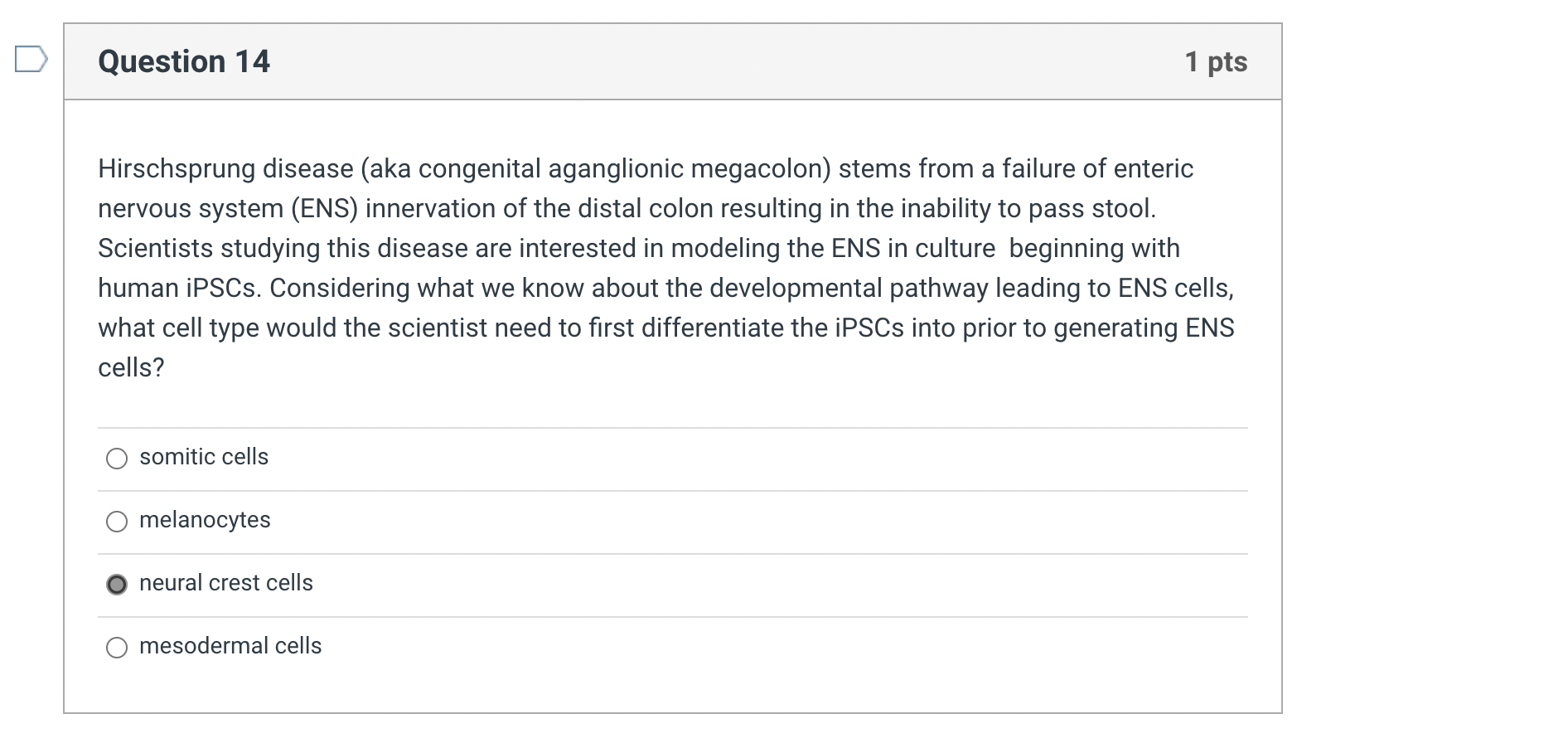The image size is (1568, 743).
Task: Click the '1 pts' points label
Action: [x=1216, y=61]
